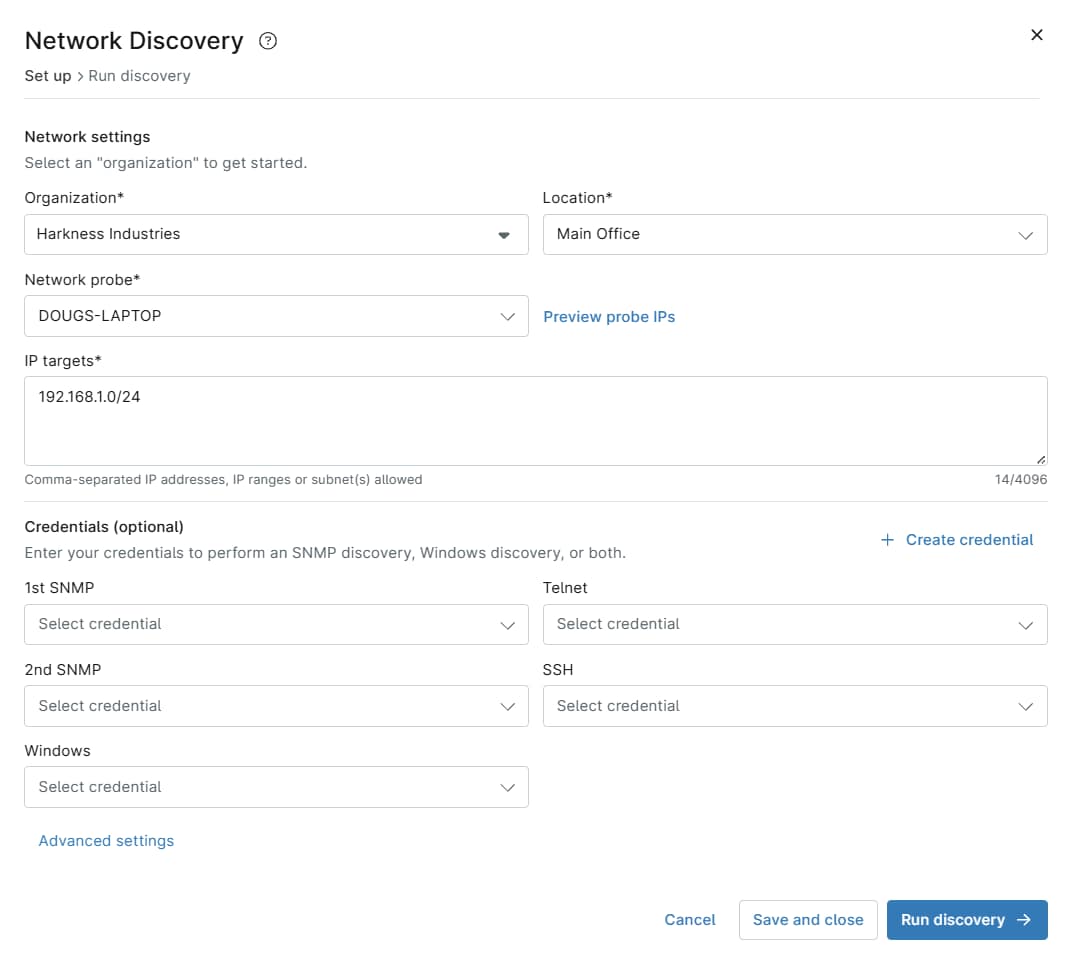
Task: Click the SSH field's chevron icon
Action: (1025, 706)
